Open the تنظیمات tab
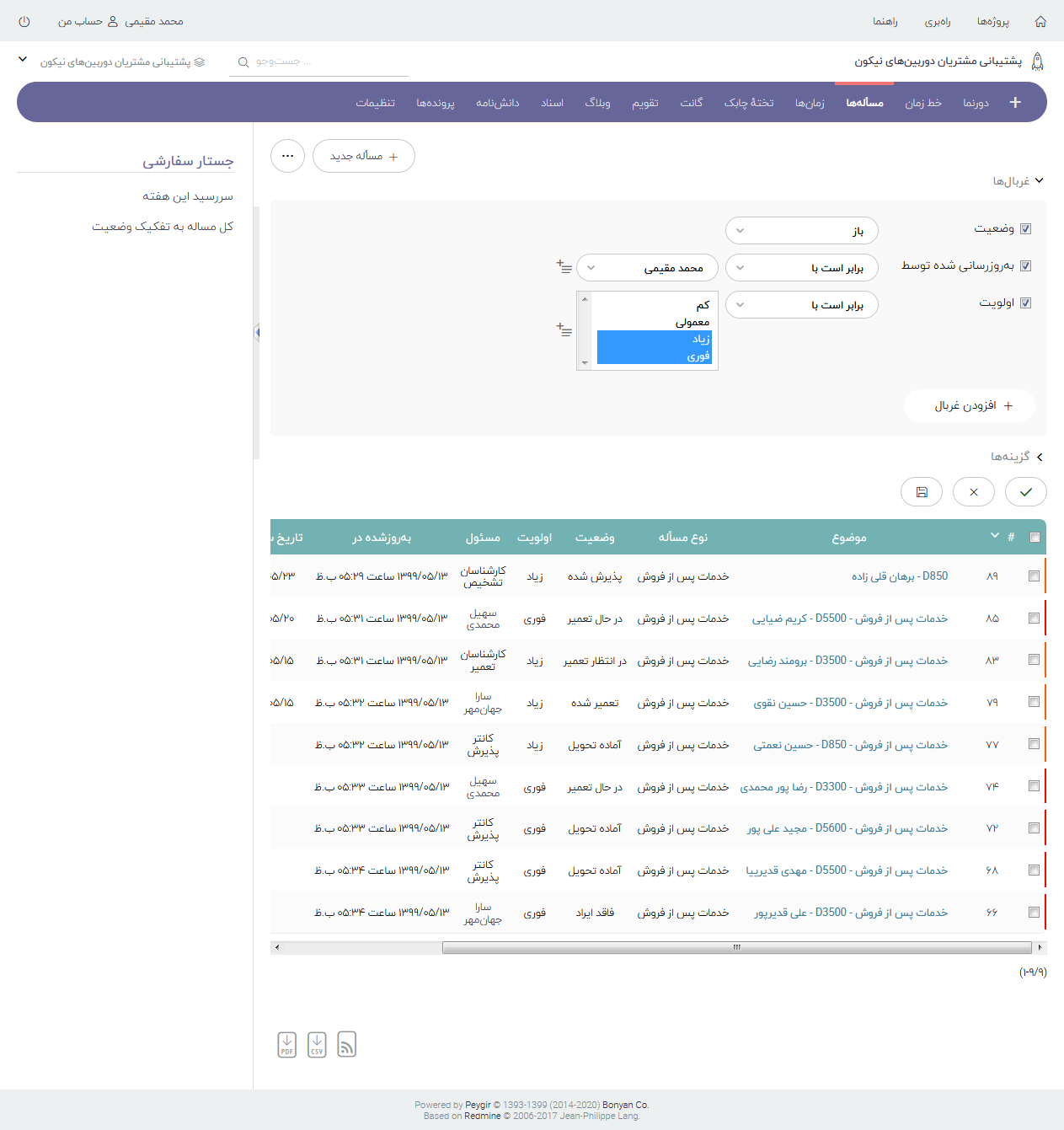The width and height of the screenshot is (1064, 1130). [376, 103]
